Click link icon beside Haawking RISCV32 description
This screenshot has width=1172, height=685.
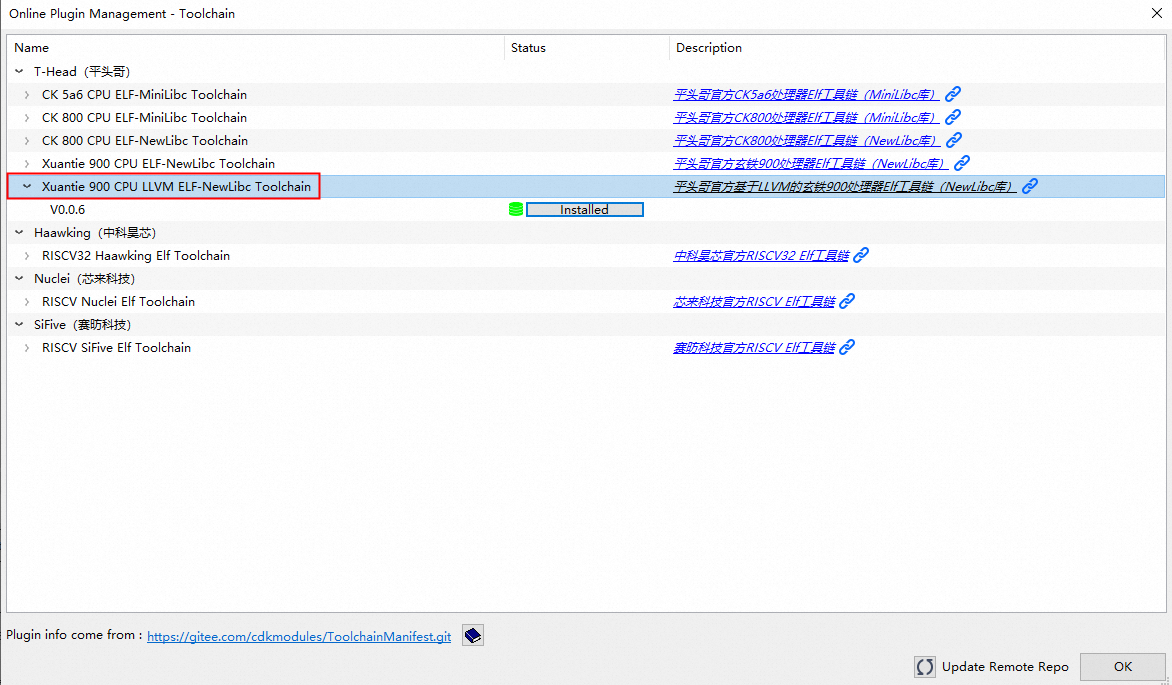pyautogui.click(x=861, y=255)
